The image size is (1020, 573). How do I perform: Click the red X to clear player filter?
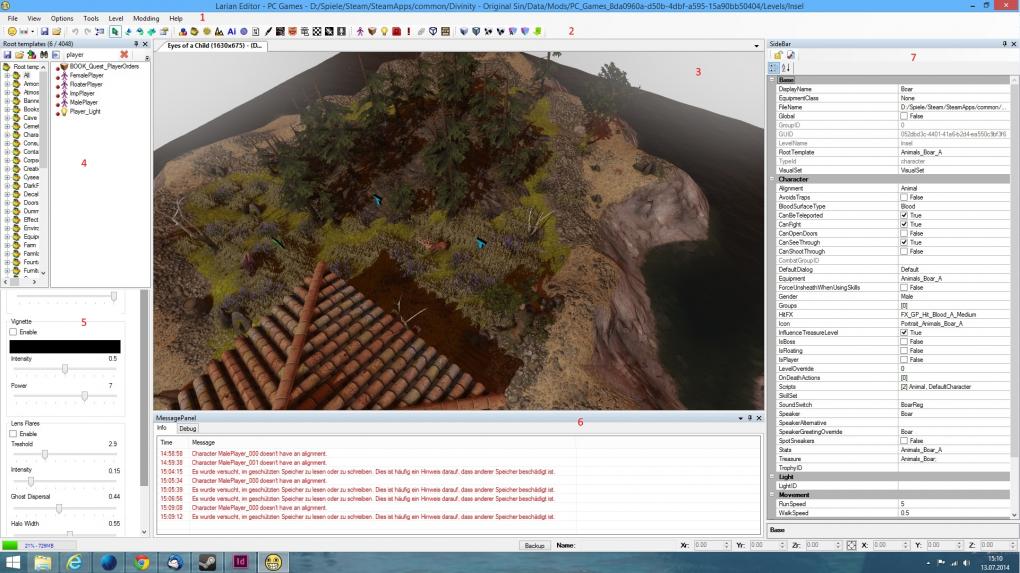(x=124, y=55)
